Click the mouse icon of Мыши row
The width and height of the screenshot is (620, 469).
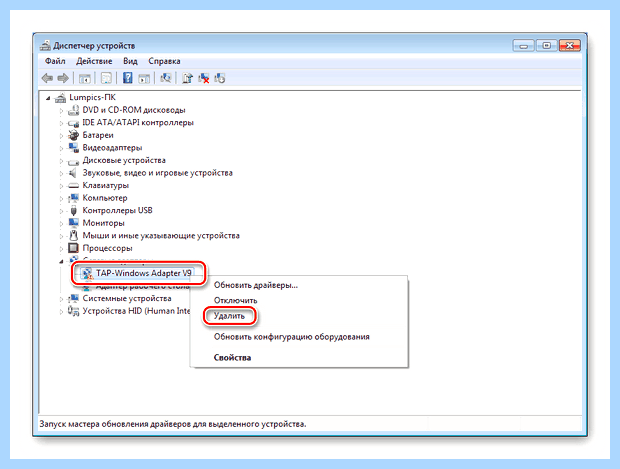pyautogui.click(x=74, y=235)
